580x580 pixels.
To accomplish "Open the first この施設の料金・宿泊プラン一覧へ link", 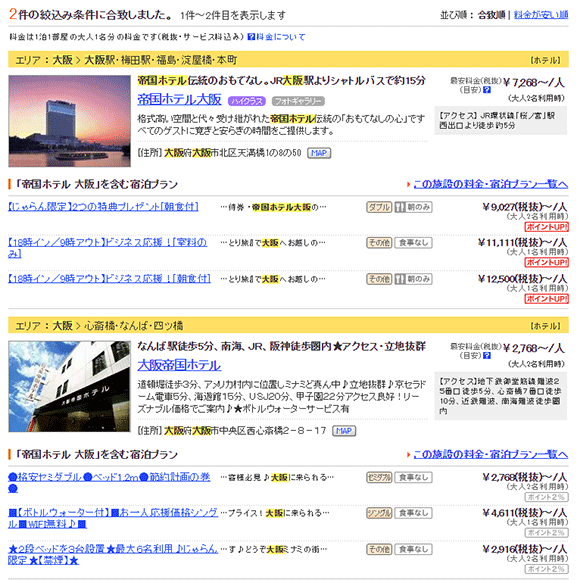I will [x=490, y=184].
